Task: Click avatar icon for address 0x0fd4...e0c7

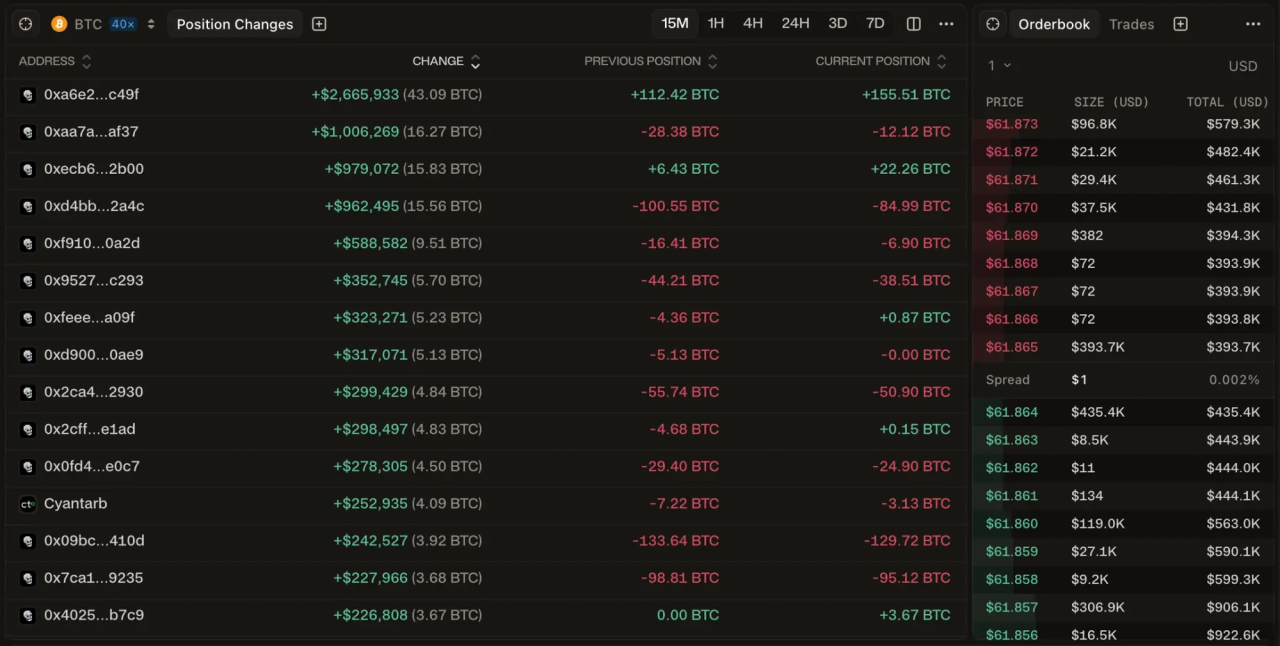Action: click(x=28, y=466)
